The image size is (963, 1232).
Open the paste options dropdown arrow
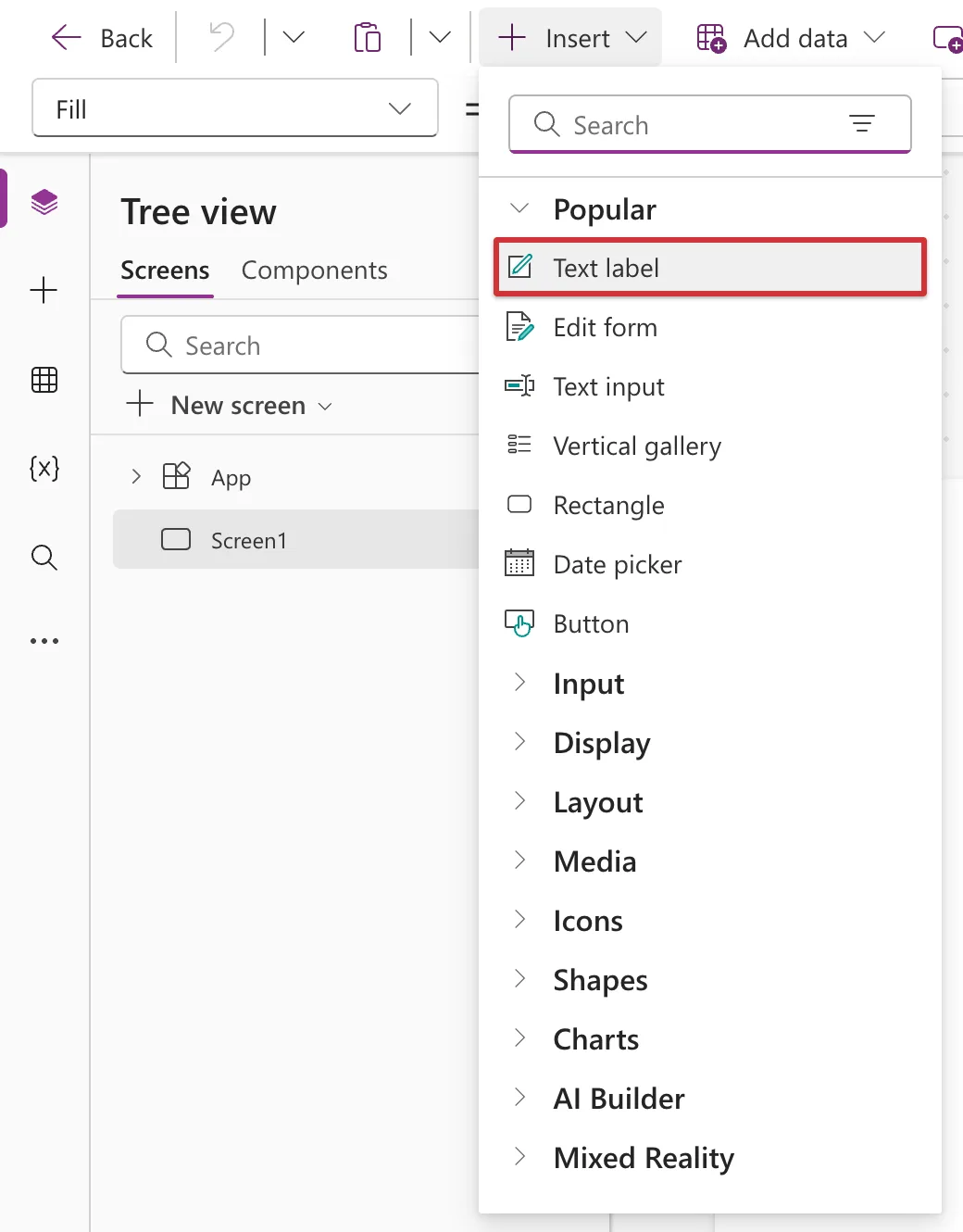click(440, 38)
